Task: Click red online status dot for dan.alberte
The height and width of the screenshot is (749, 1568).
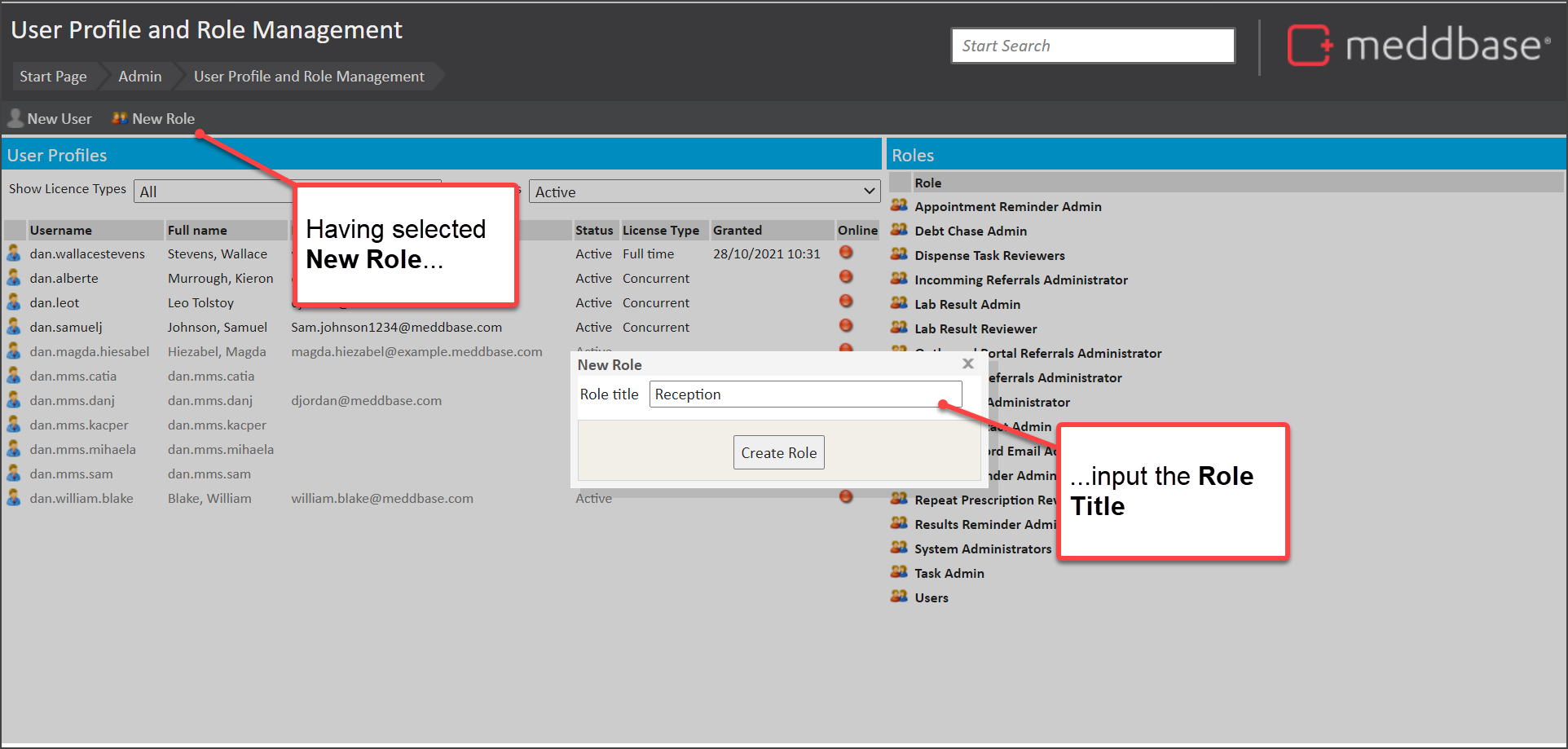Action: pyautogui.click(x=846, y=277)
